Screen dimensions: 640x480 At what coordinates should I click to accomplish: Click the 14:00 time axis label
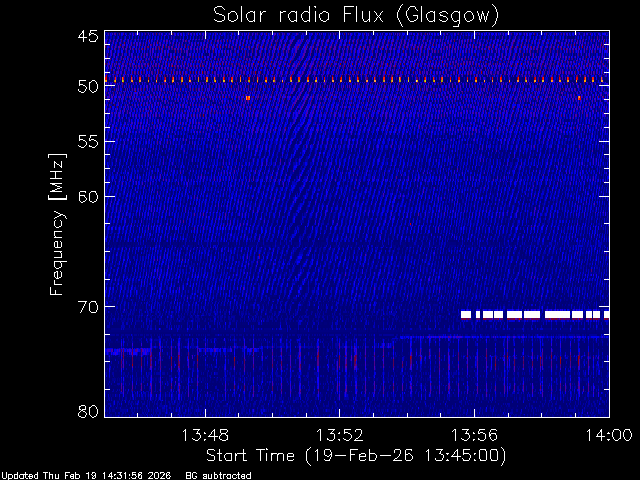pyautogui.click(x=609, y=435)
